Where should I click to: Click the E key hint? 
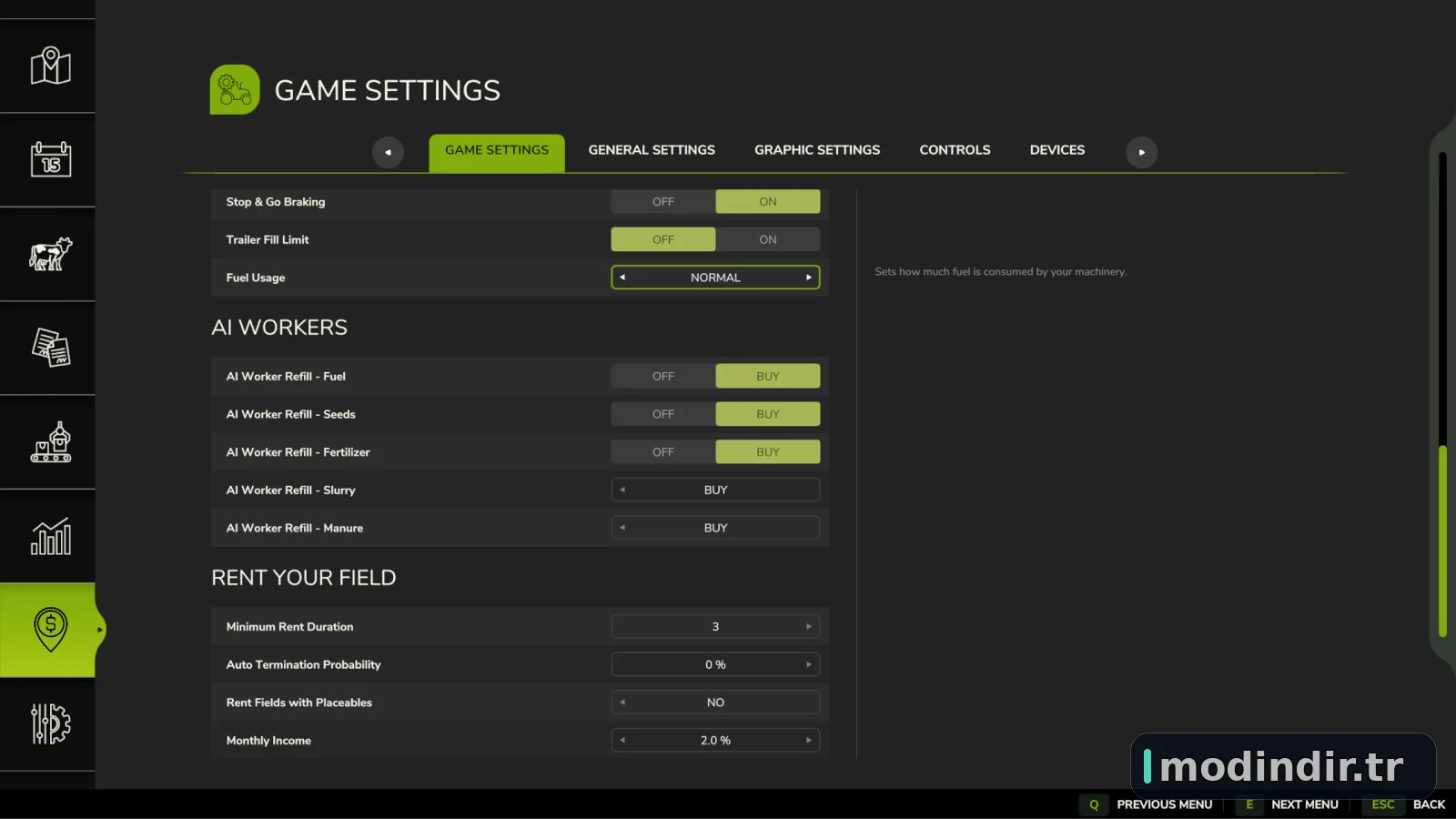1249,804
